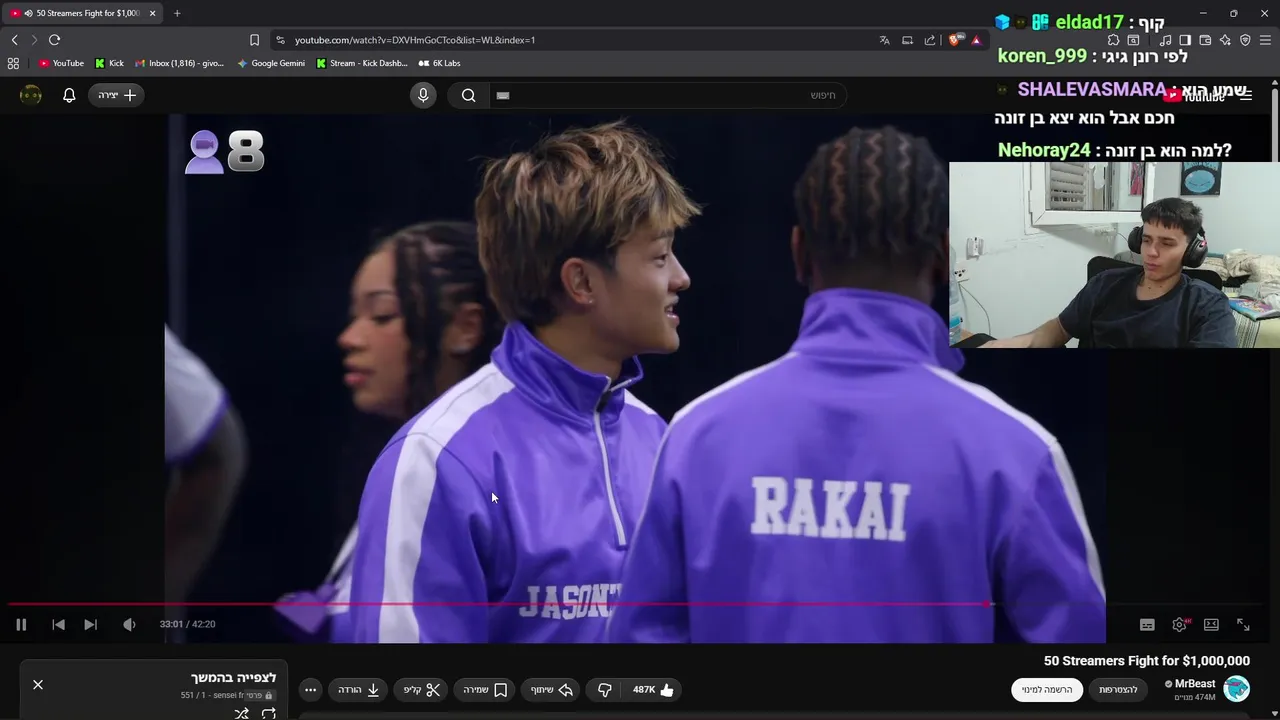Create a clip with the scissors button
The width and height of the screenshot is (1280, 720).
[422, 689]
